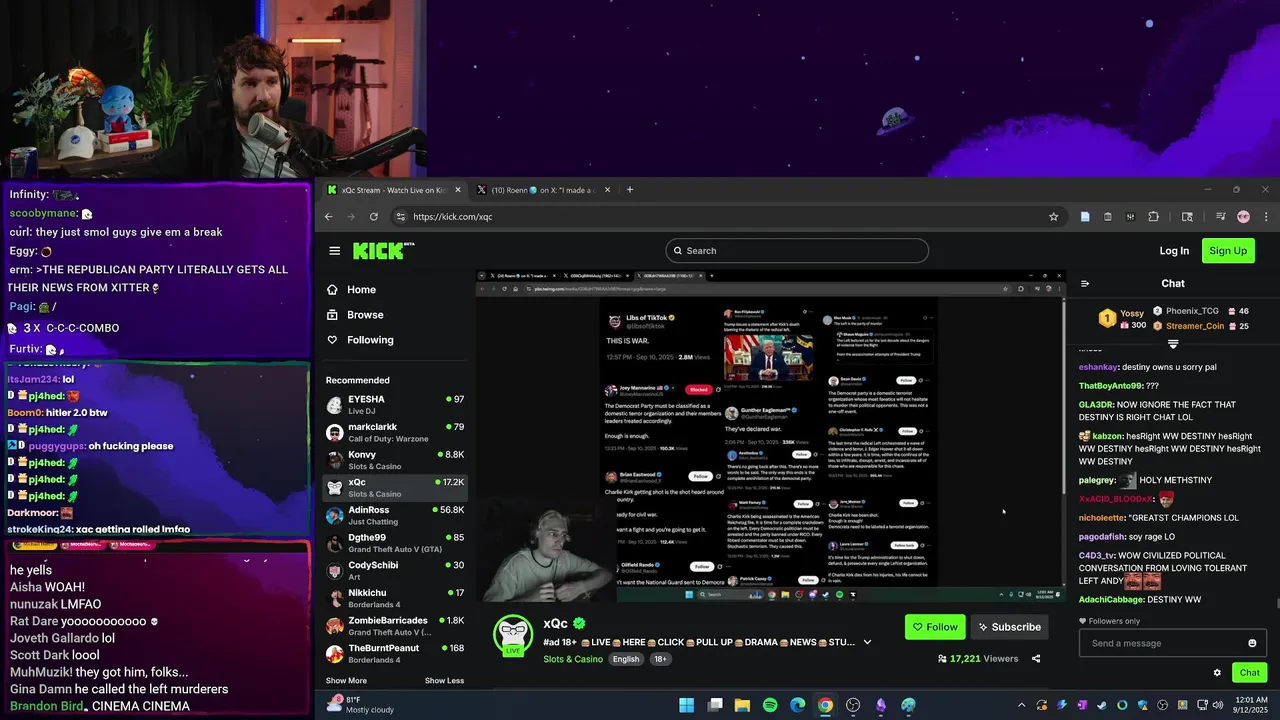1280x720 pixels.
Task: Click the English language tag
Action: 626,659
